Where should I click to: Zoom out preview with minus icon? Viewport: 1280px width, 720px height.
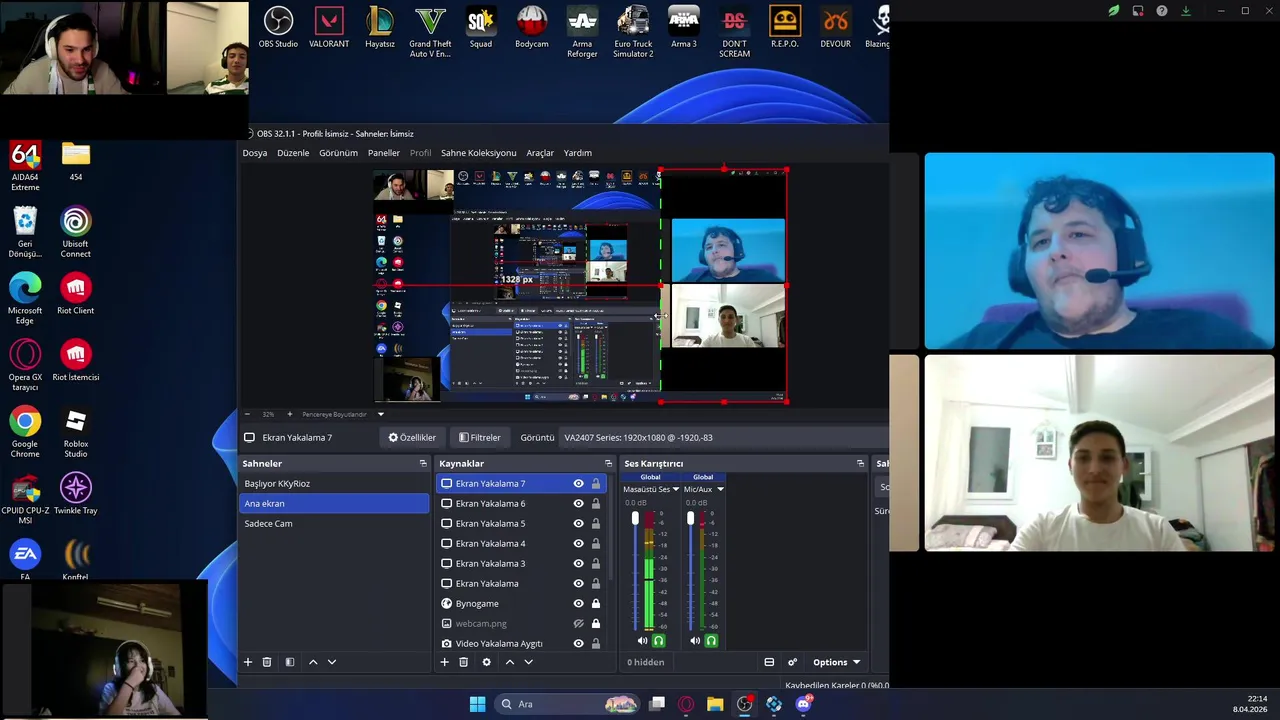248,414
